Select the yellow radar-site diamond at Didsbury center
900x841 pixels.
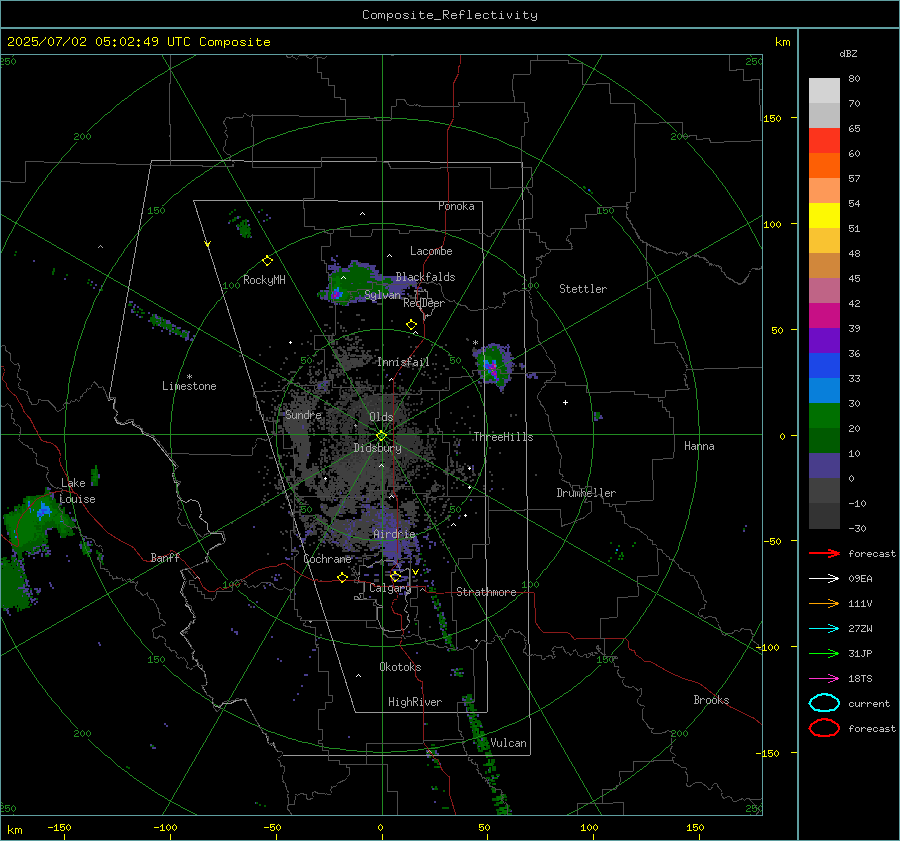pos(381,436)
